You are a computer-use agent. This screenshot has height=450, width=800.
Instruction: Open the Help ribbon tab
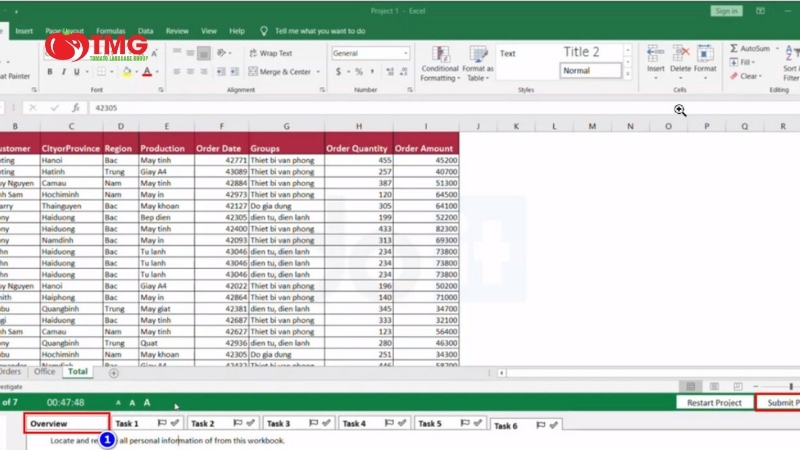[237, 31]
